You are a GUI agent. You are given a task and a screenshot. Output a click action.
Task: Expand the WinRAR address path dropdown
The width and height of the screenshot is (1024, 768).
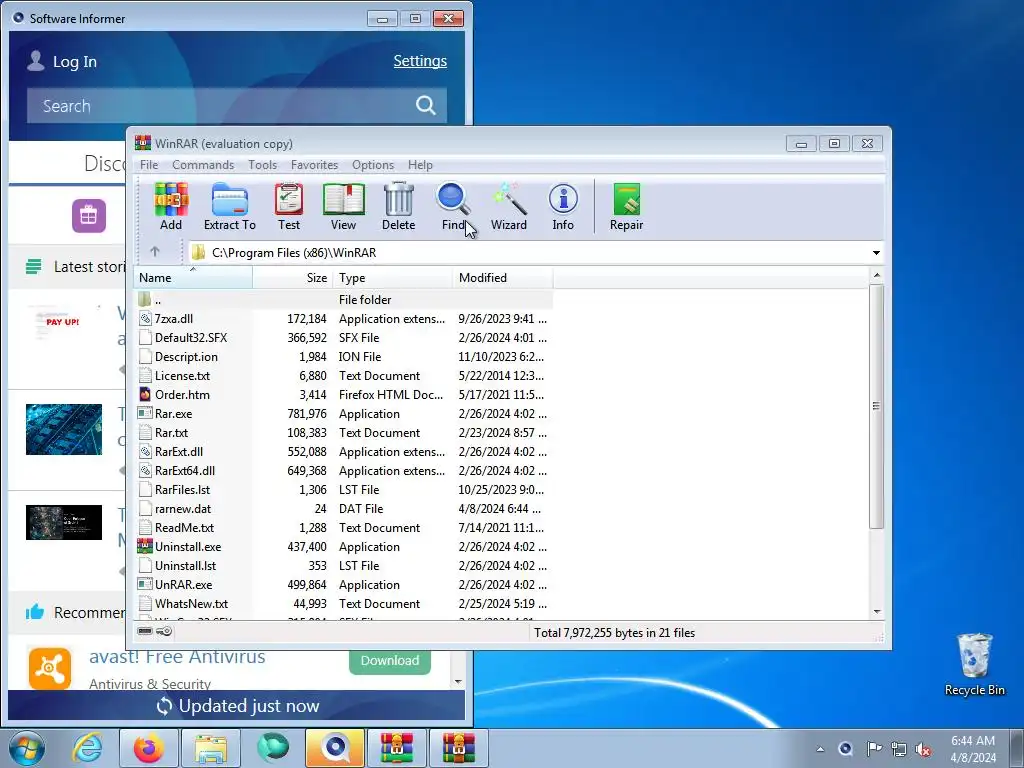click(x=876, y=253)
